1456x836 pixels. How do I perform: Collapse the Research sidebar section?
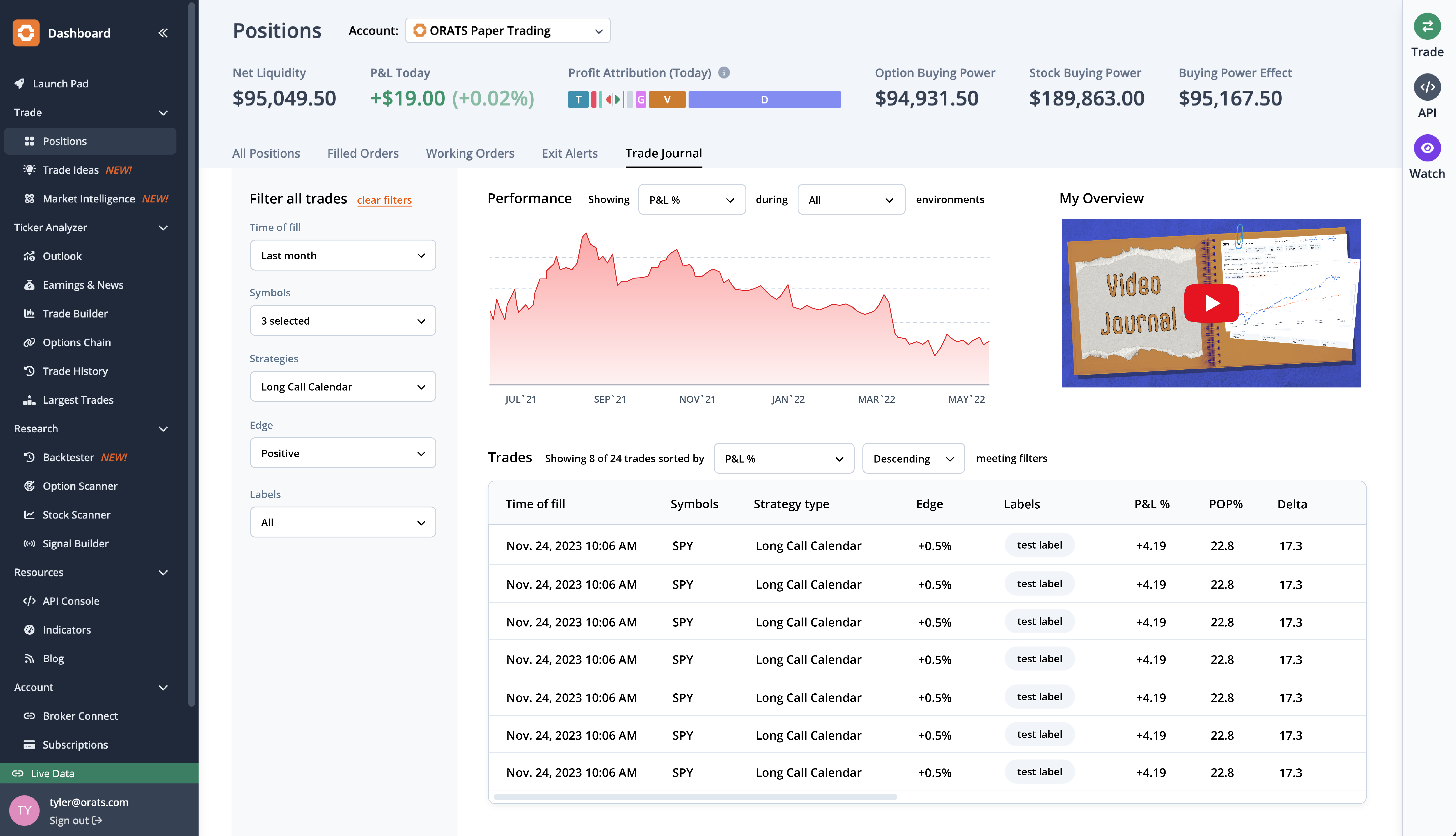[x=163, y=429]
